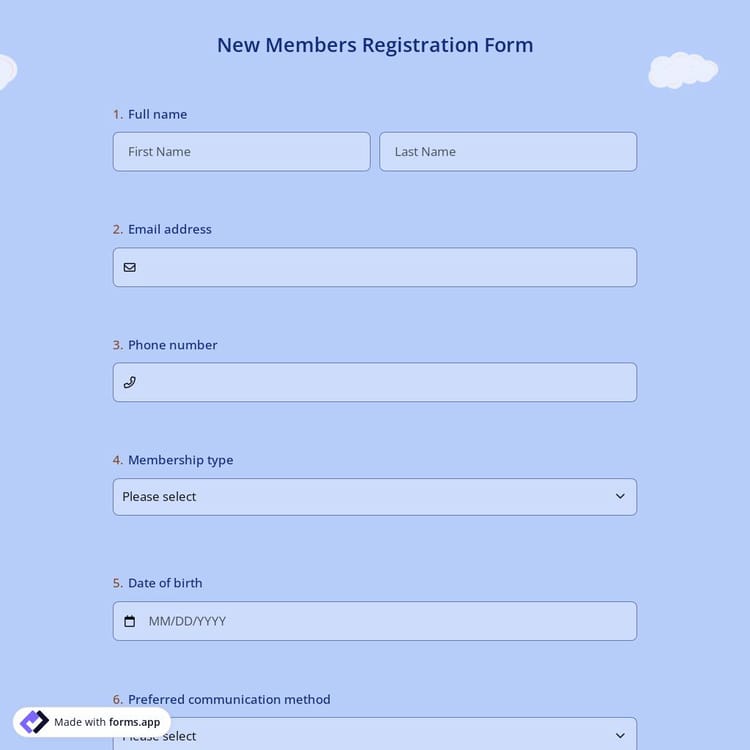Click the phone handset icon
Image resolution: width=750 pixels, height=750 pixels.
[130, 382]
